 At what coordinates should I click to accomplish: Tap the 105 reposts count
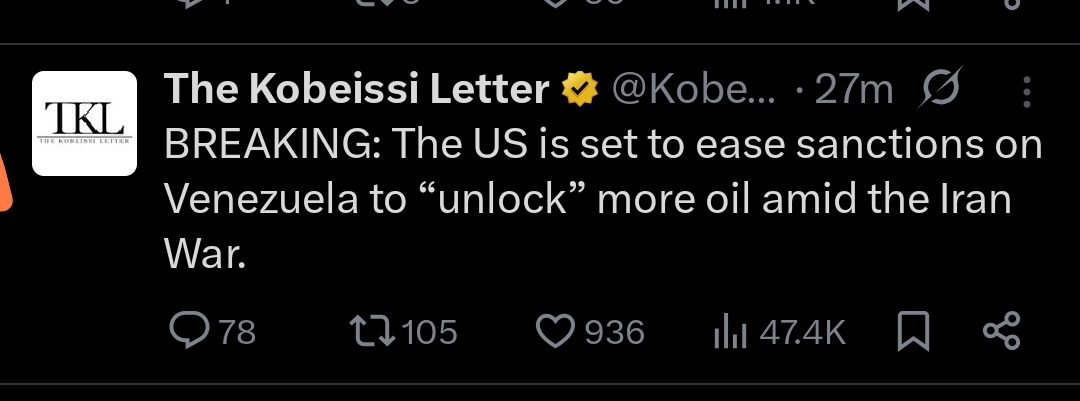[x=432, y=332]
